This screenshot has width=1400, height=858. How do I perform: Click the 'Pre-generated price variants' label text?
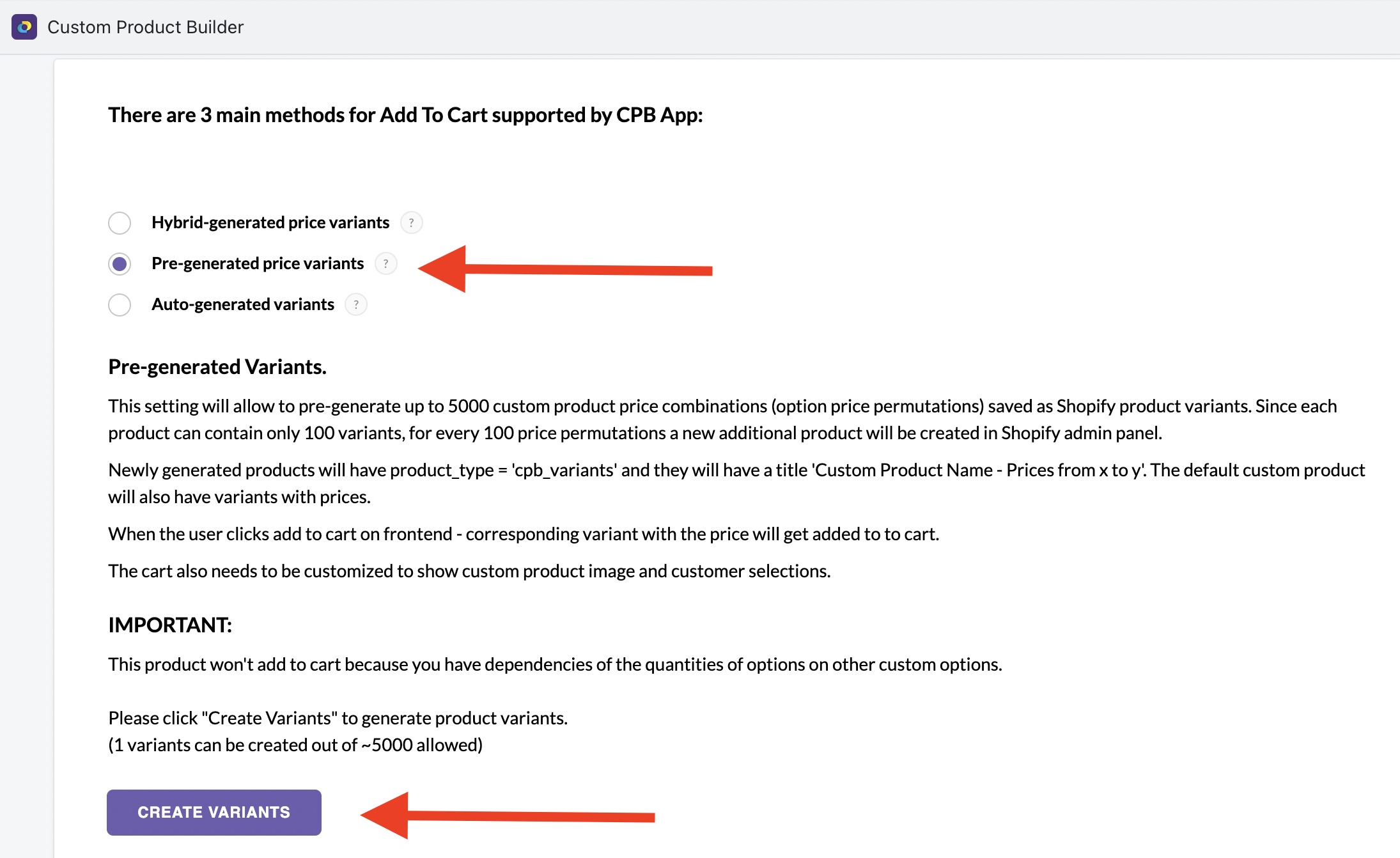click(258, 263)
